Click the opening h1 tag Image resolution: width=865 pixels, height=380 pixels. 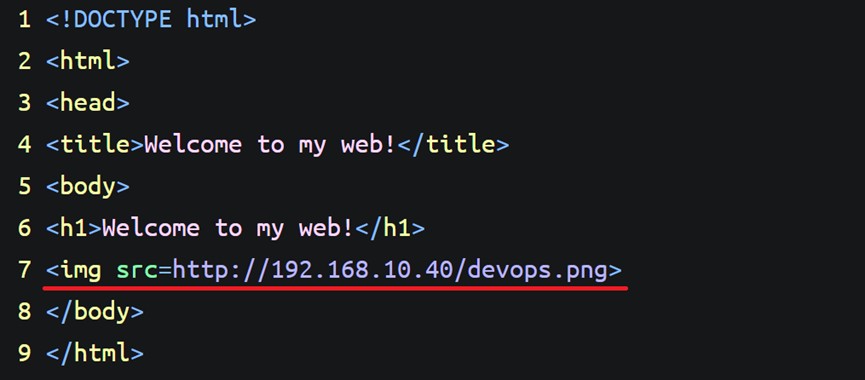(x=74, y=228)
